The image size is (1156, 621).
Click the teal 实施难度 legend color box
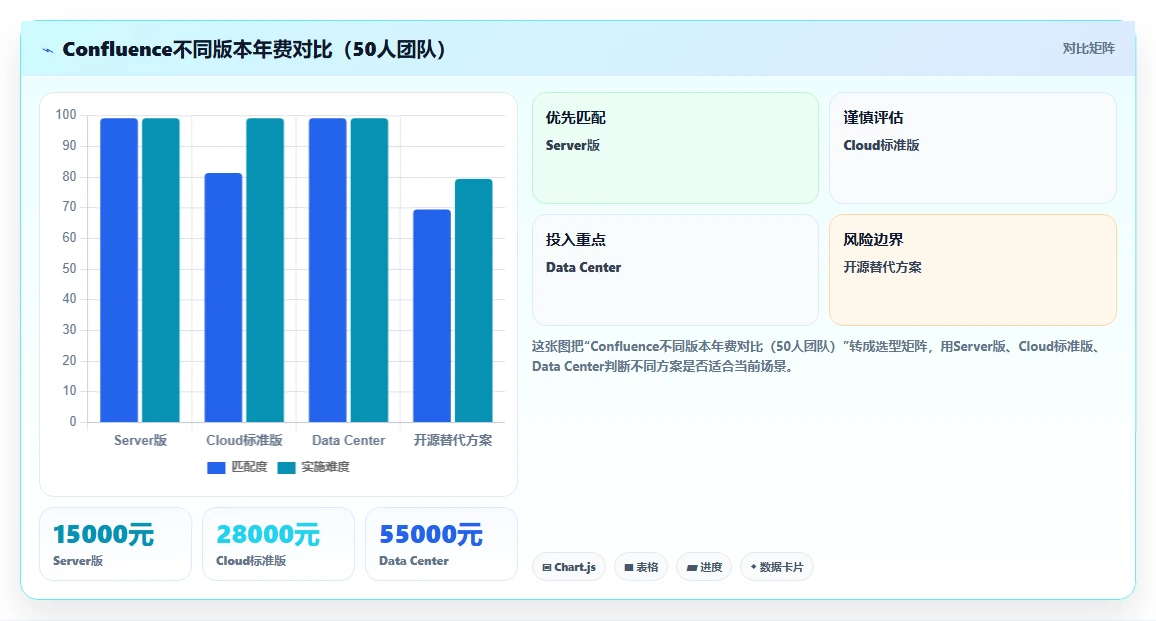tap(286, 468)
